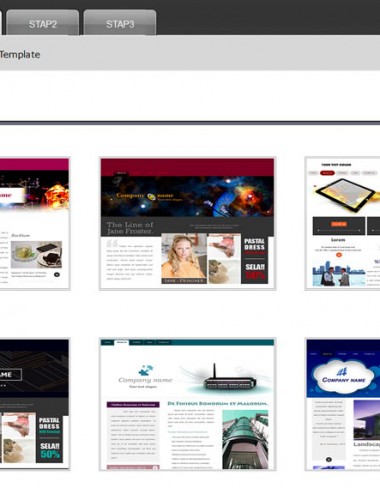This screenshot has height=488, width=380.
Task: Switch to the STAP2 tab
Action: [x=43, y=23]
